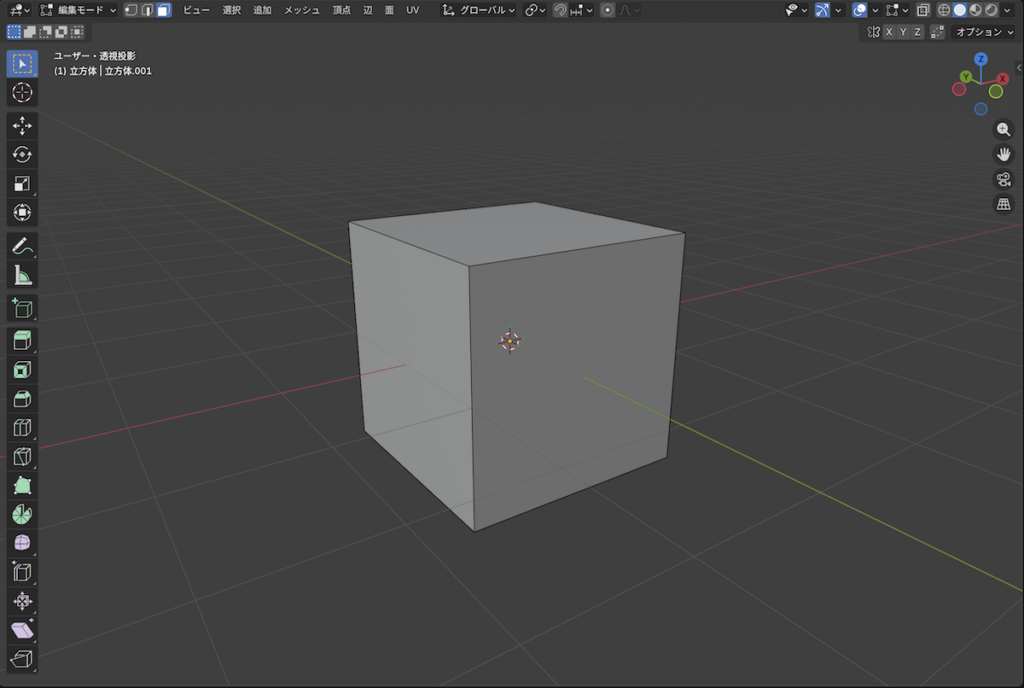Toggle X-ray display button
This screenshot has height=688, width=1024.
(x=920, y=10)
